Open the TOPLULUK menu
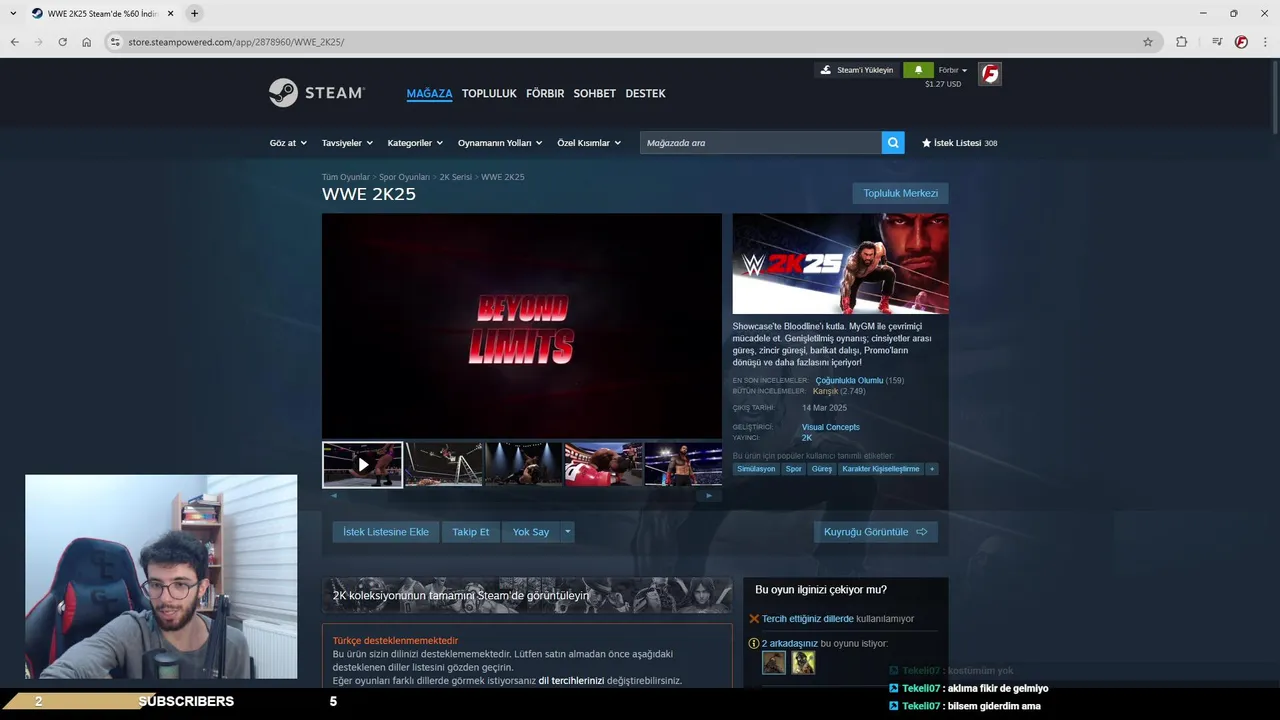This screenshot has height=720, width=1280. click(x=489, y=93)
